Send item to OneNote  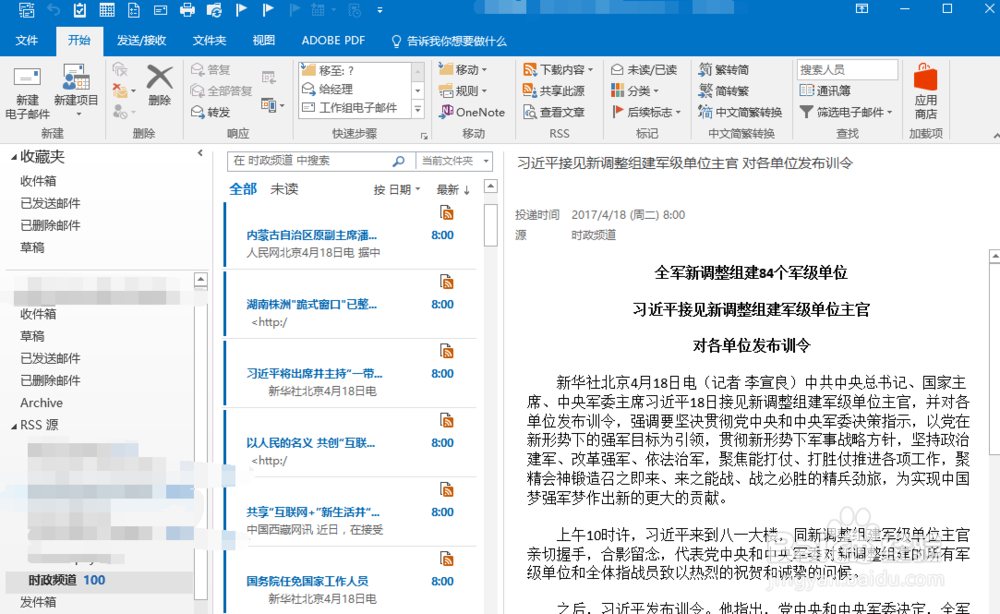click(x=471, y=113)
